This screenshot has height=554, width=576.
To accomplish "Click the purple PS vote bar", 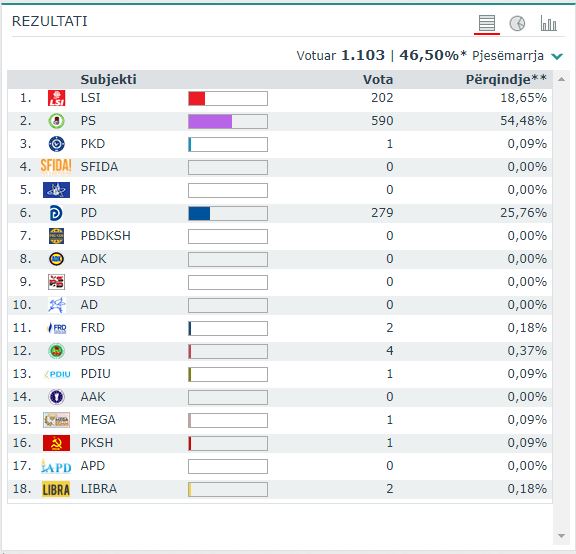I will [x=210, y=121].
